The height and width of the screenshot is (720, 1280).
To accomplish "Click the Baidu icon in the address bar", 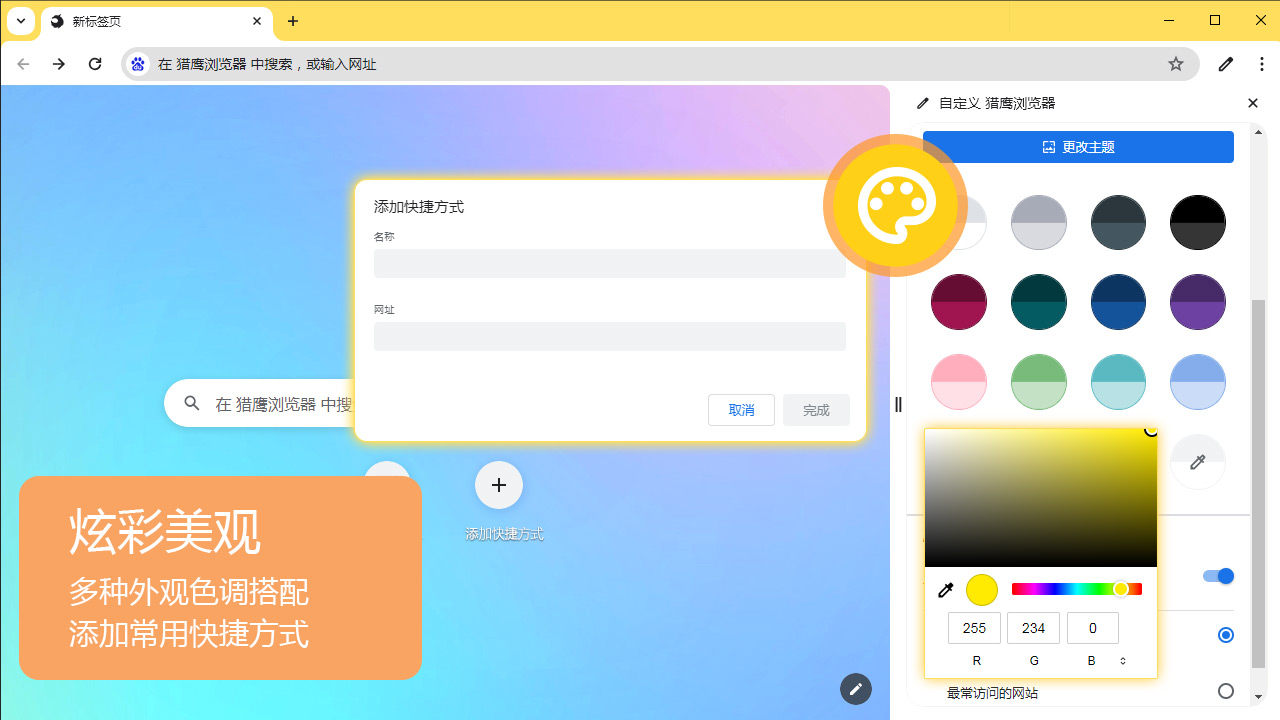I will point(137,64).
